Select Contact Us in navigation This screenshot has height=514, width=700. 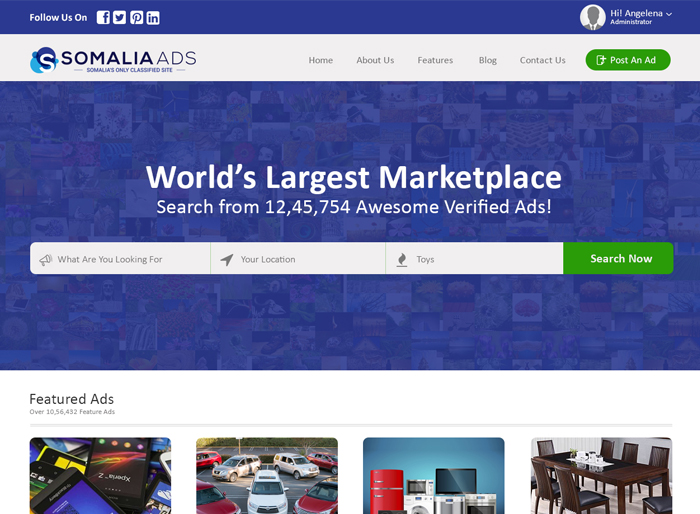pos(542,60)
